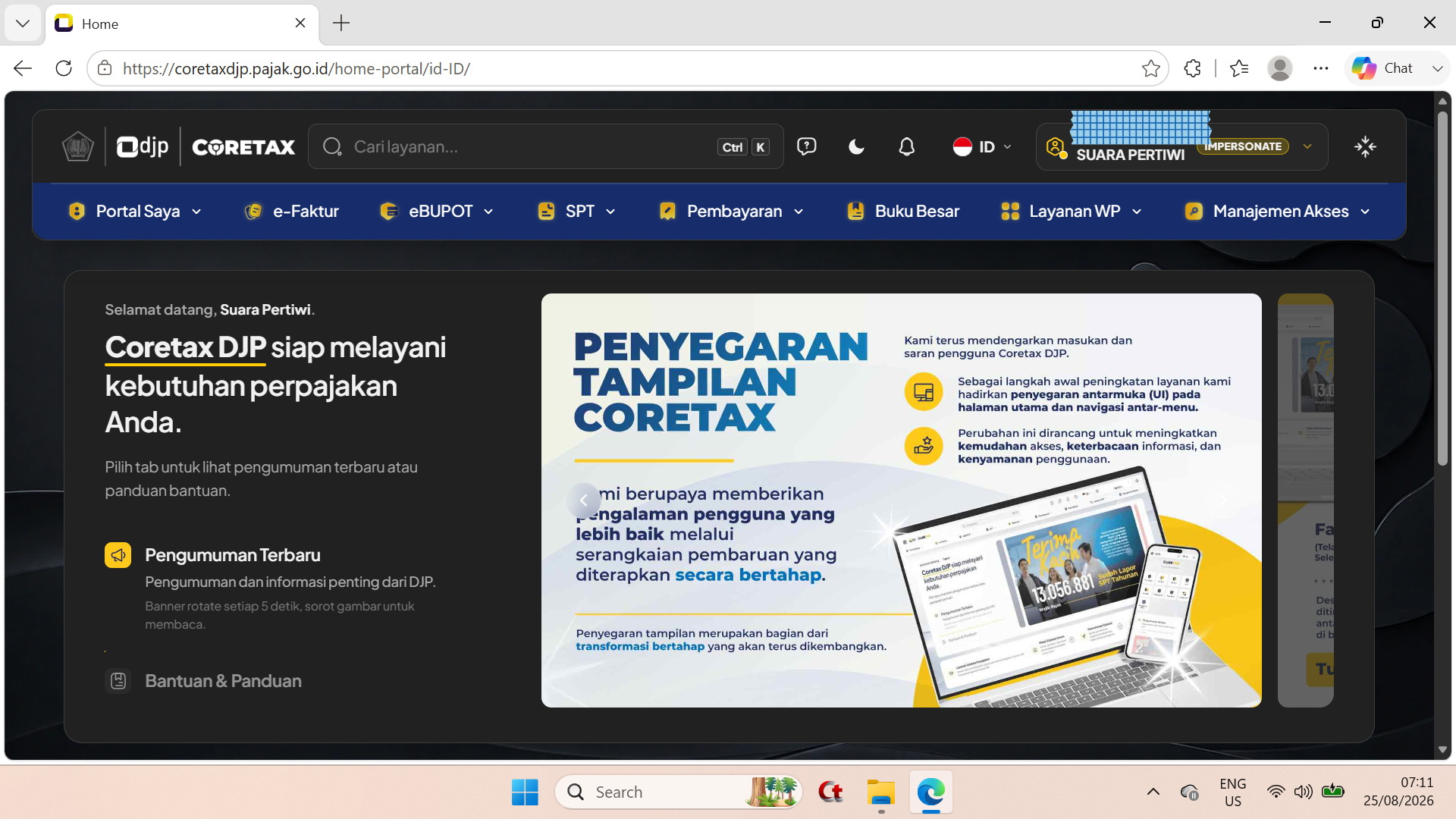Viewport: 1456px width, 819px height.
Task: Open browser profile avatar
Action: pos(1280,68)
